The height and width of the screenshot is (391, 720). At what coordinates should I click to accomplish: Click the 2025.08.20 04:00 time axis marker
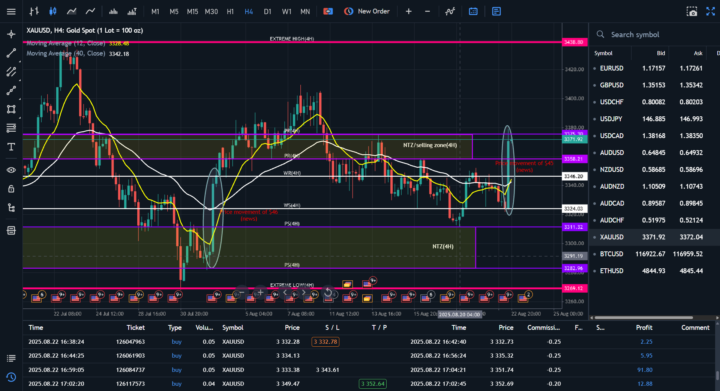pyautogui.click(x=459, y=314)
